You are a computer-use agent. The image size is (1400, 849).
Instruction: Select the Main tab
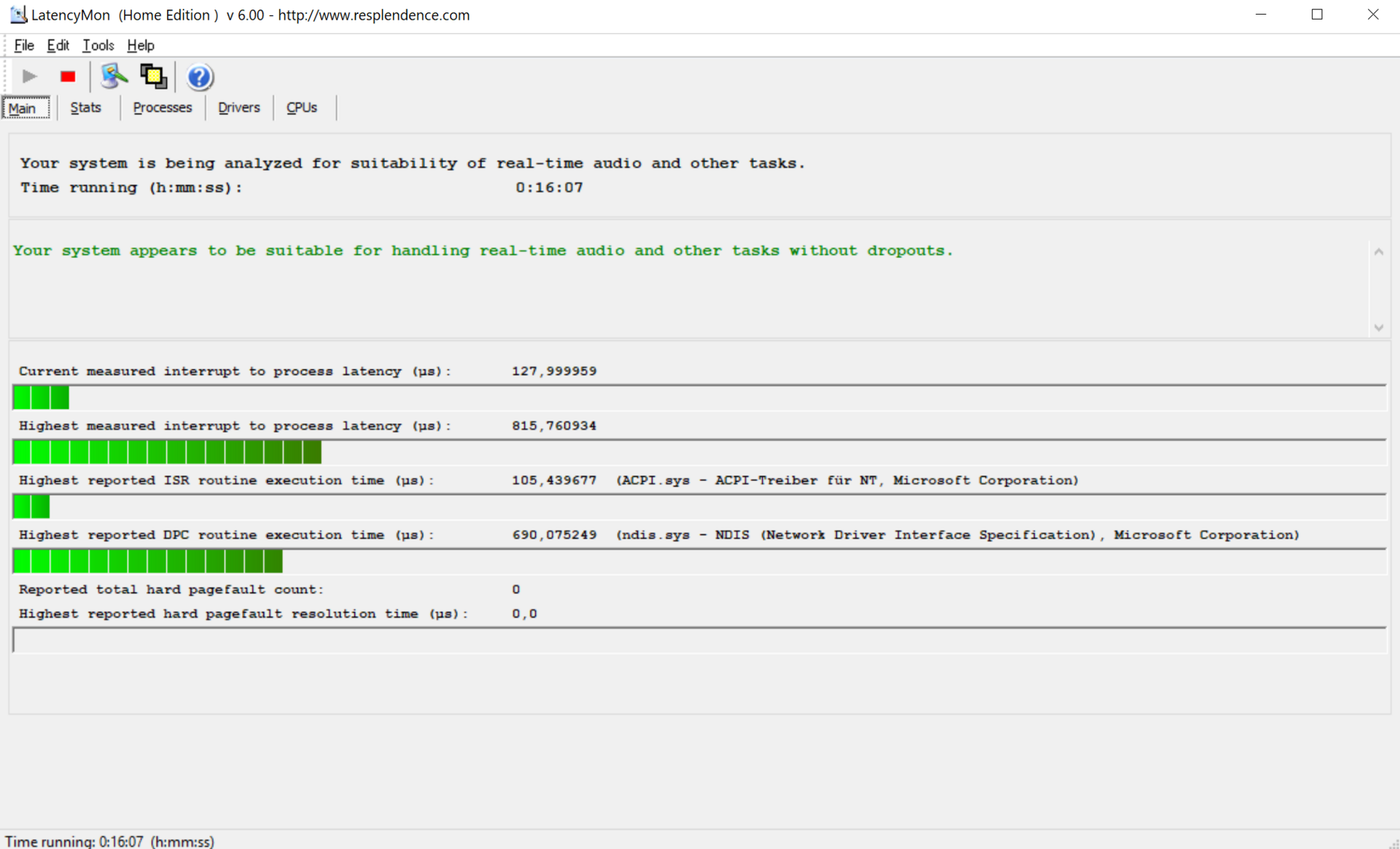point(23,109)
